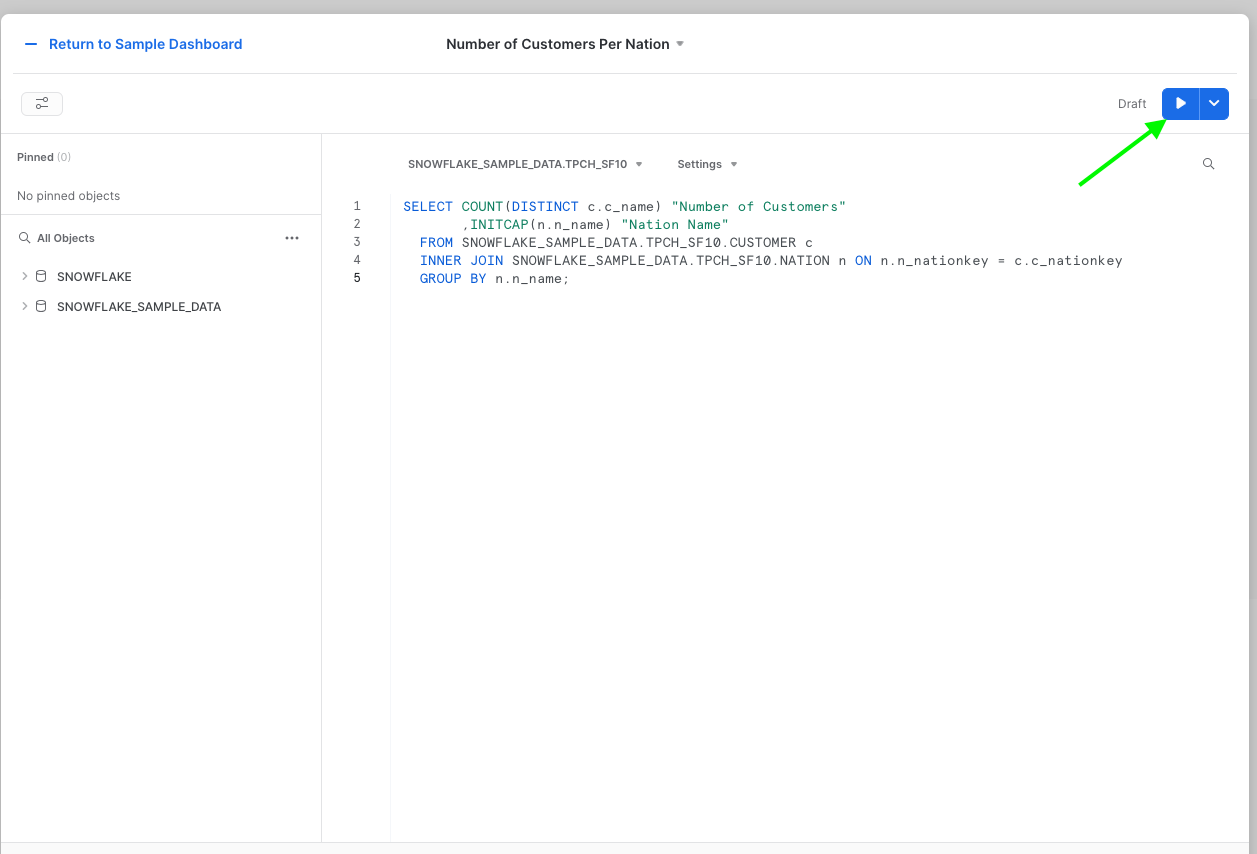
Task: Click the SELECT keyword on line 1
Action: pyautogui.click(x=428, y=206)
